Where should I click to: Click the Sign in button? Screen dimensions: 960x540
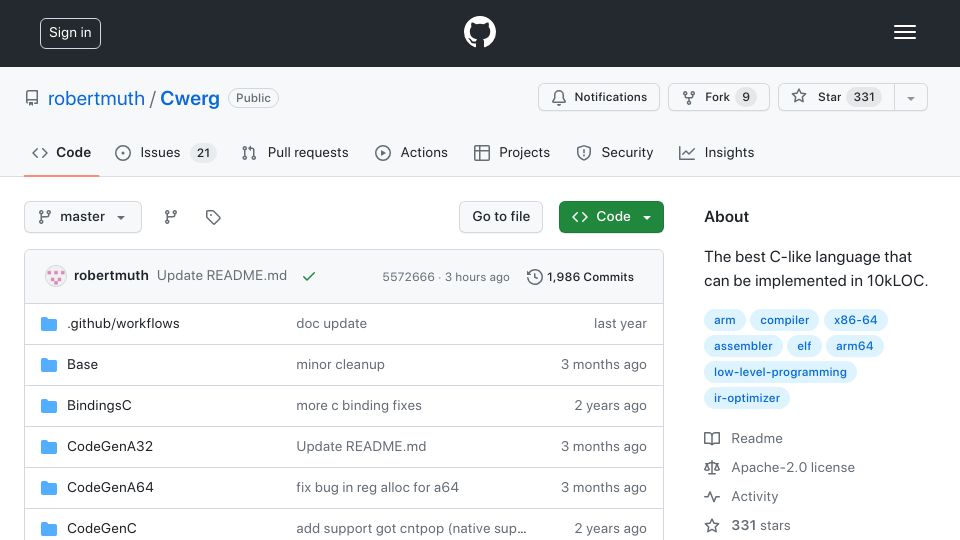coord(70,33)
